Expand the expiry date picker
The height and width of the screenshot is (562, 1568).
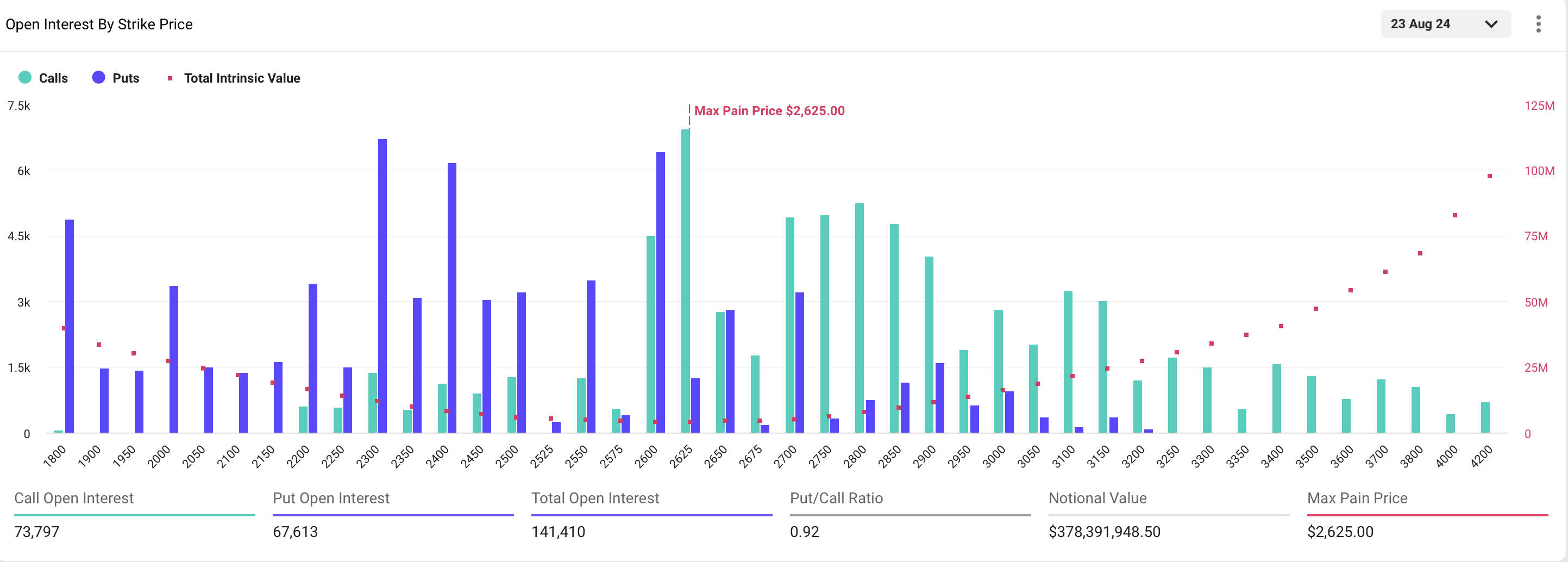pos(1446,24)
